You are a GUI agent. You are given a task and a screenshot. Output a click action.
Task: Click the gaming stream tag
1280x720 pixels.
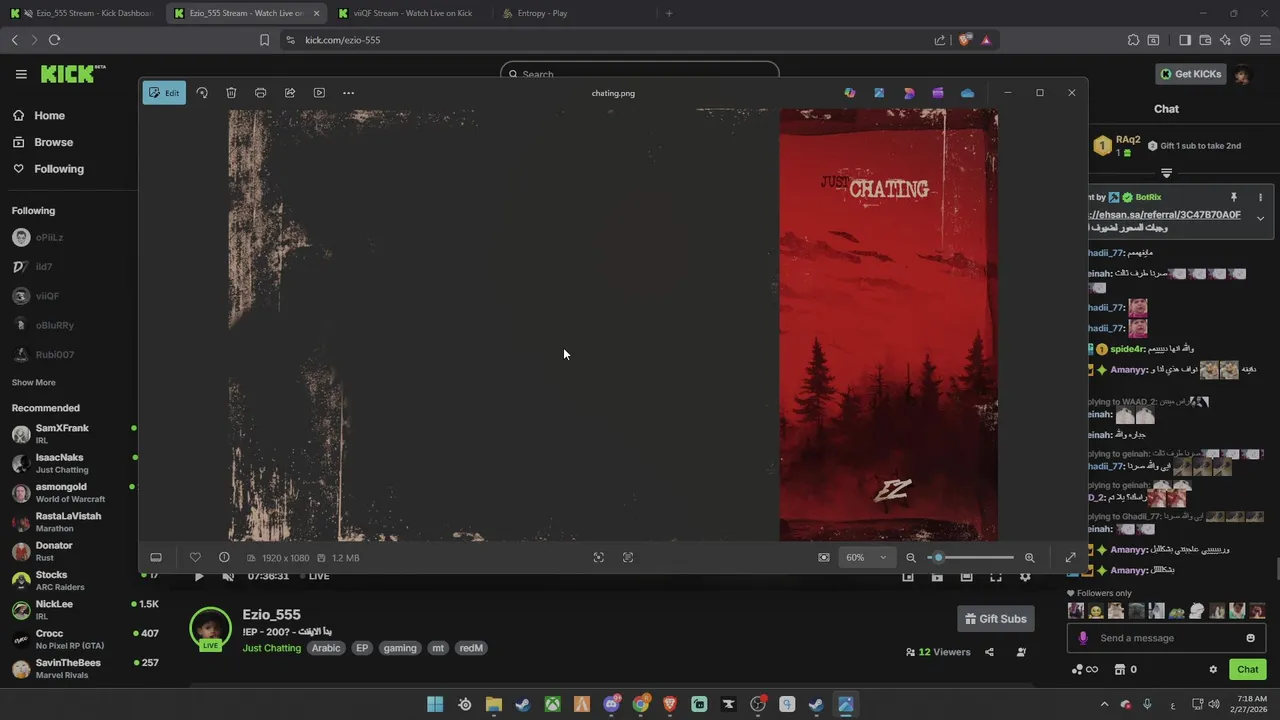pyautogui.click(x=400, y=648)
